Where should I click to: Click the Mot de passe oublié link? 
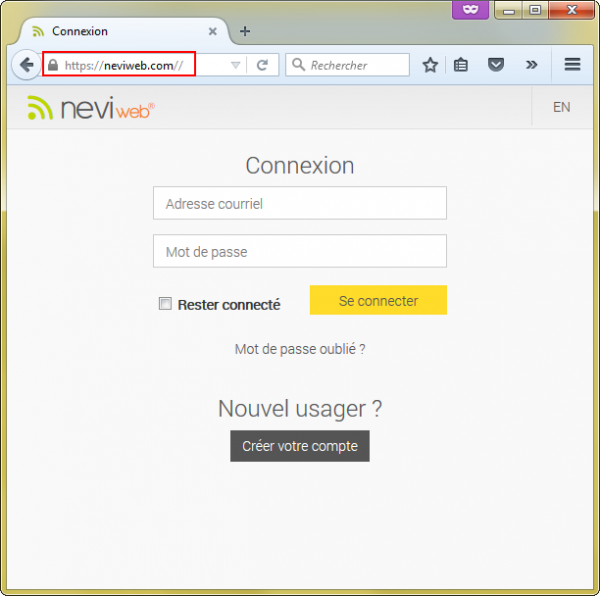[x=300, y=349]
